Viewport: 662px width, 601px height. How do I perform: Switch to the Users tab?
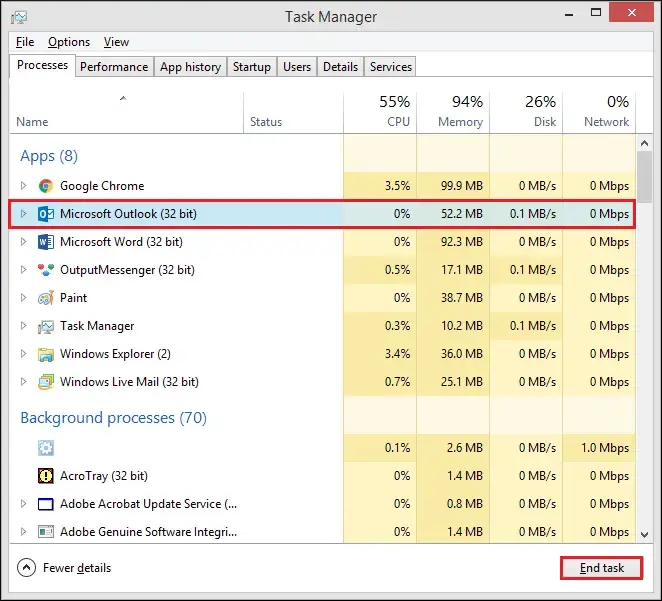point(297,67)
